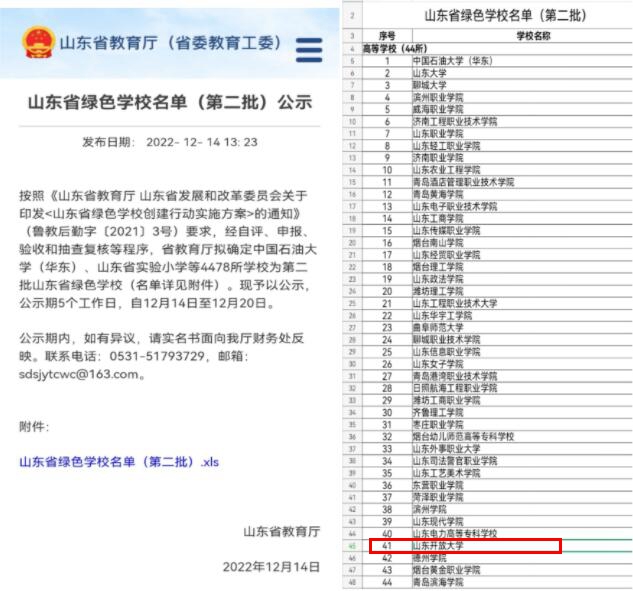
Task: Select cell 日照航海工程职业学院
Action: [x=522, y=388]
